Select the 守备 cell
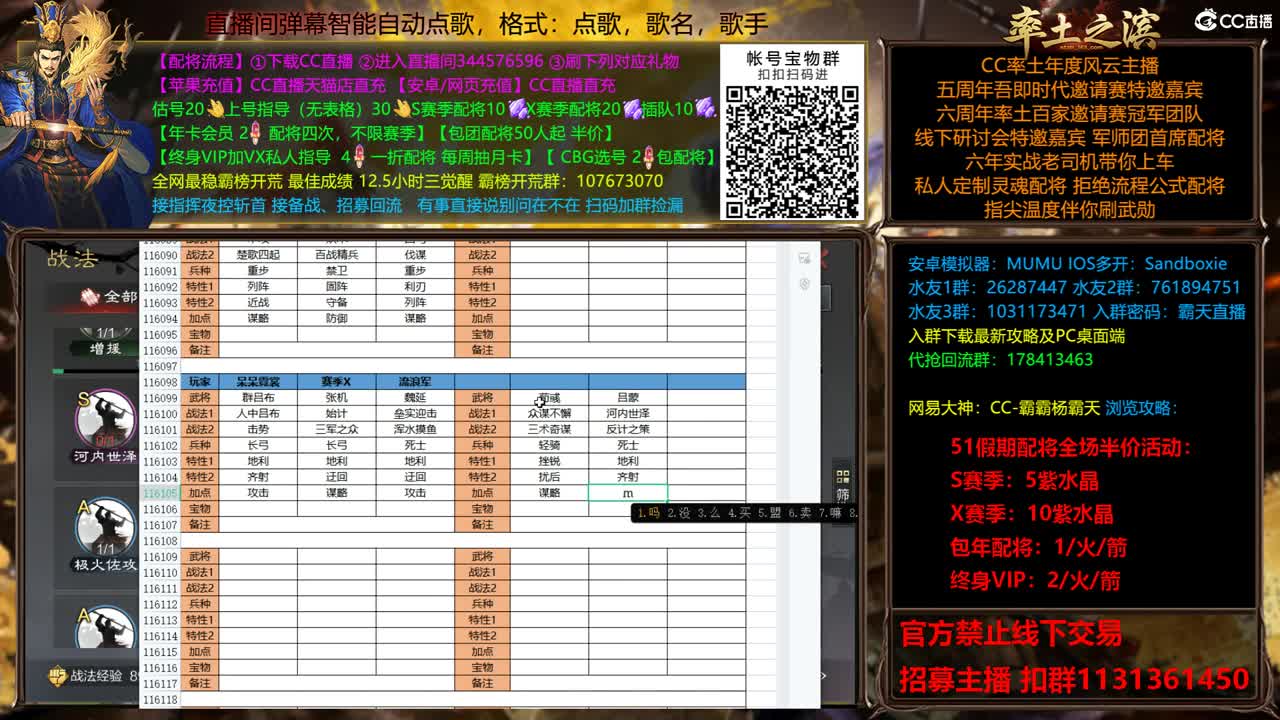The height and width of the screenshot is (720, 1280). [336, 303]
